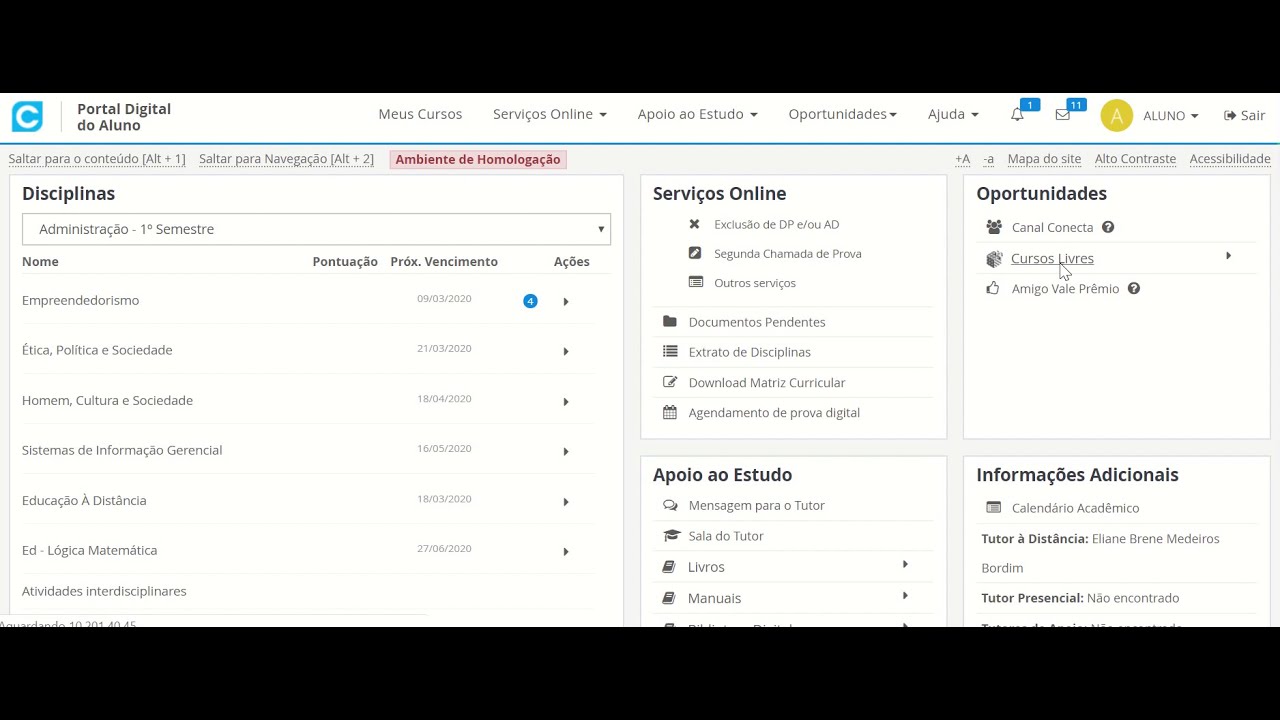1280x720 pixels.
Task: Expand actions arrow for Sistemas de Informação Gerencial
Action: click(x=566, y=452)
